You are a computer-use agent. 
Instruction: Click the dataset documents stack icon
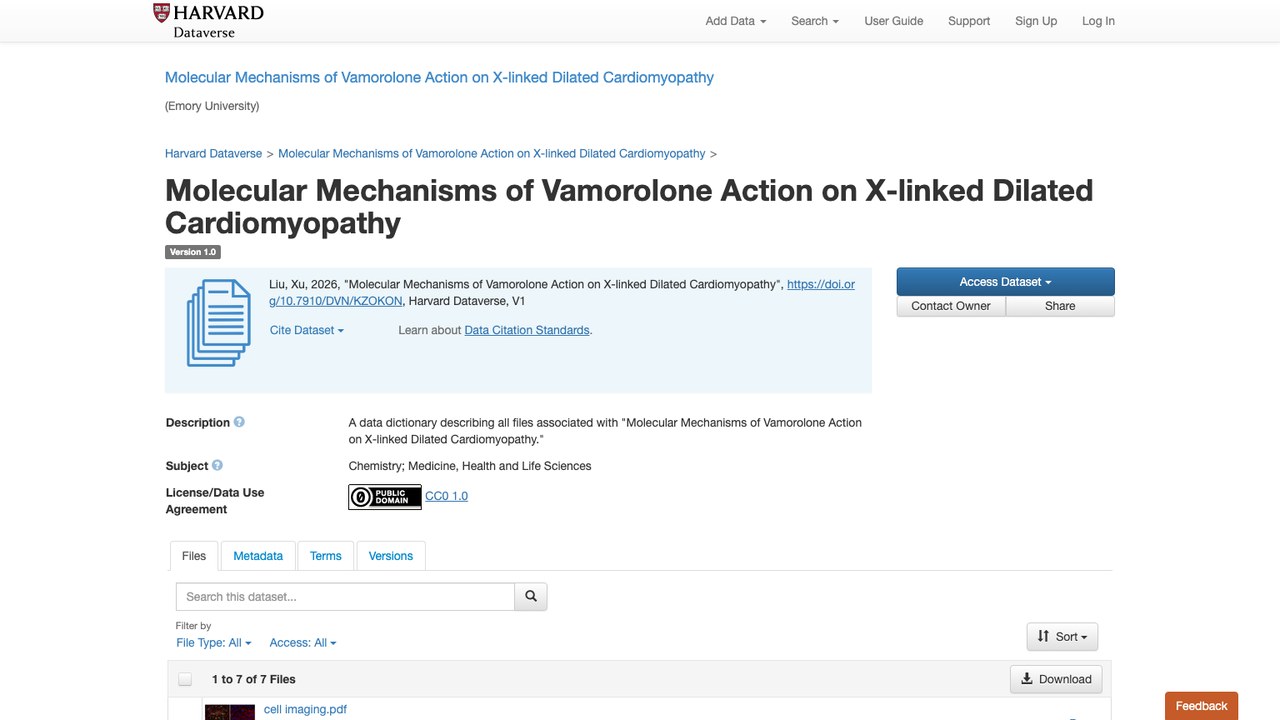[218, 323]
